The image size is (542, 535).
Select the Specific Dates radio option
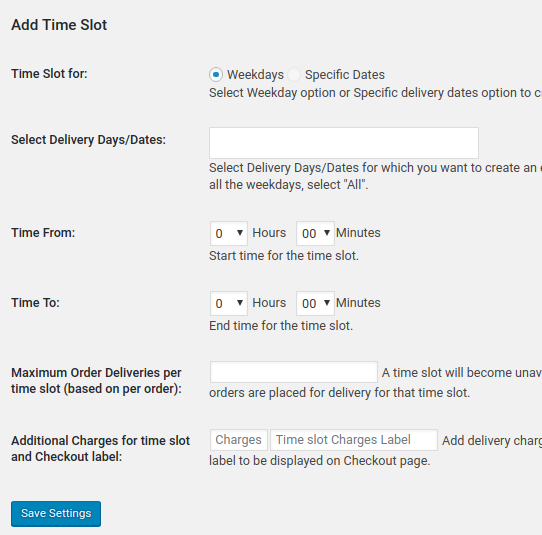(x=294, y=75)
